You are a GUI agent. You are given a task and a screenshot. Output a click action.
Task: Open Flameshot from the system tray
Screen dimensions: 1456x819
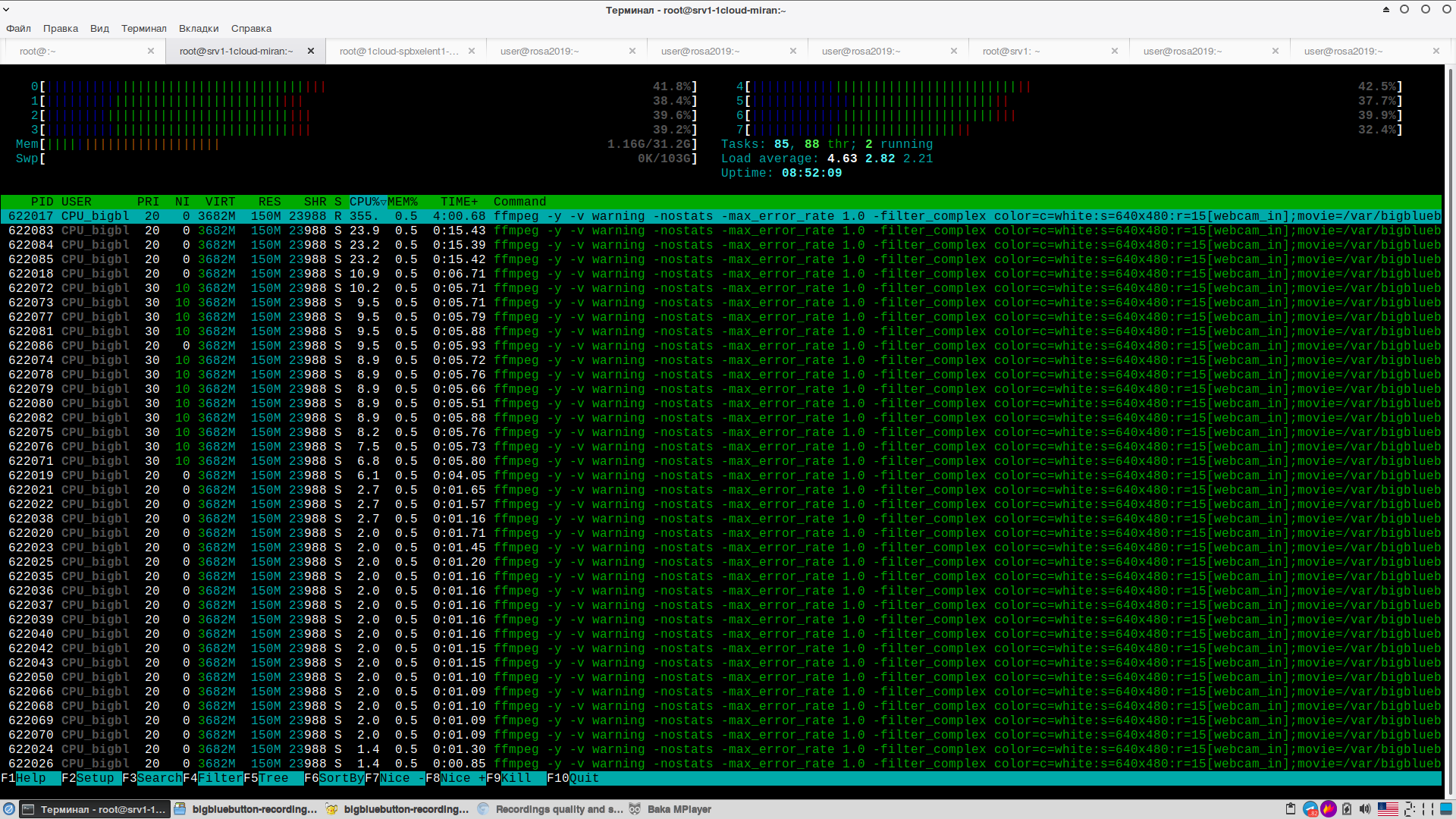(x=1329, y=809)
